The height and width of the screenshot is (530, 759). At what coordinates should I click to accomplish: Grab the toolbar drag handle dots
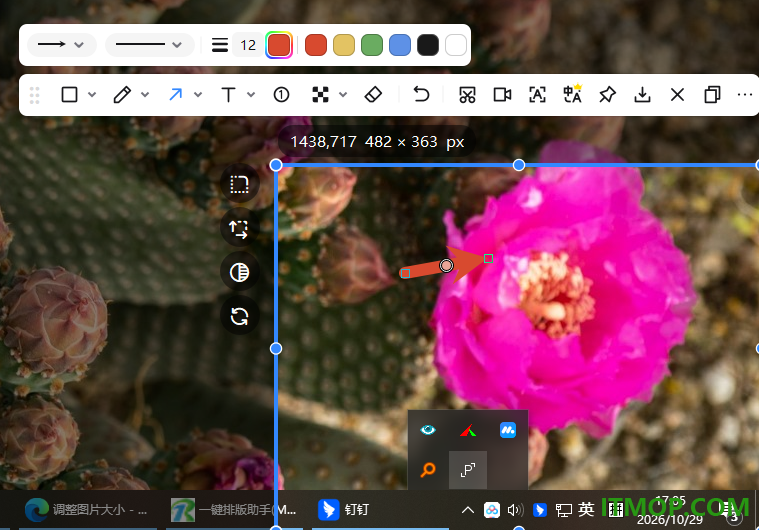pos(34,95)
